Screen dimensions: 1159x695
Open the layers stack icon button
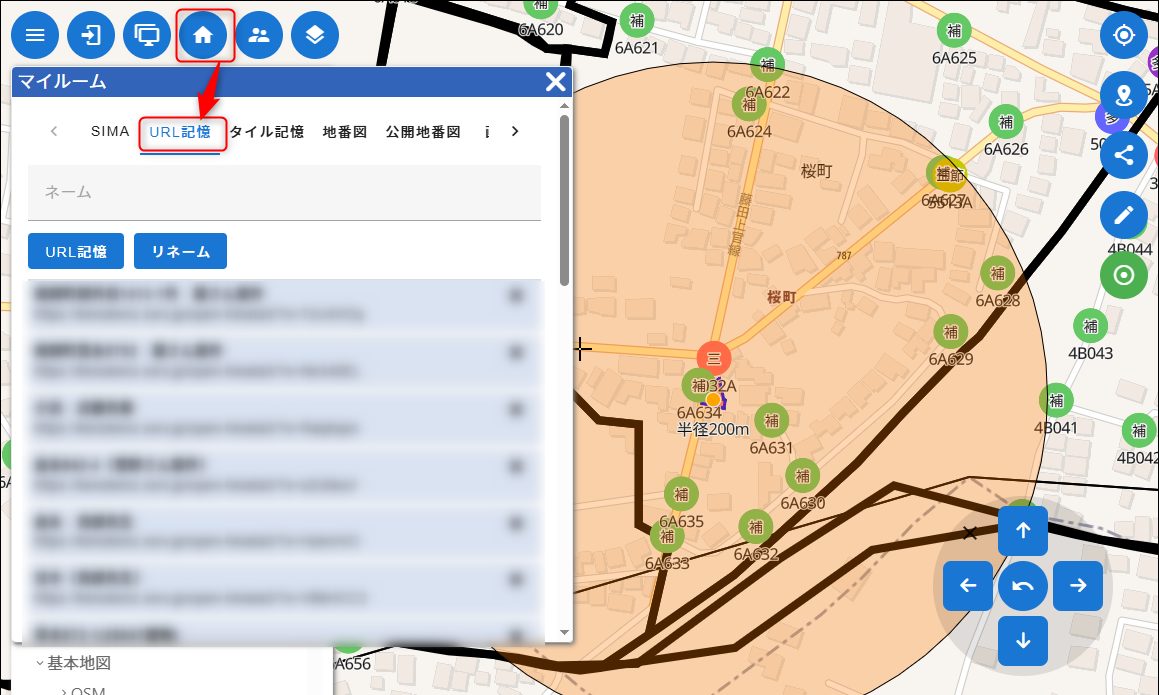315,36
